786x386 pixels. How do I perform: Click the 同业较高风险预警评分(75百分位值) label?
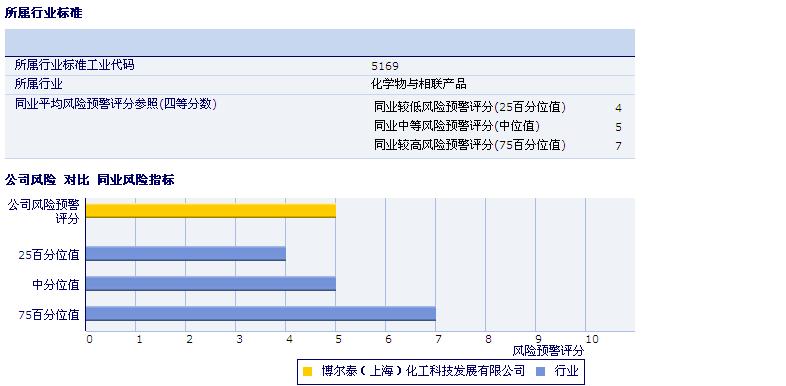pos(470,145)
